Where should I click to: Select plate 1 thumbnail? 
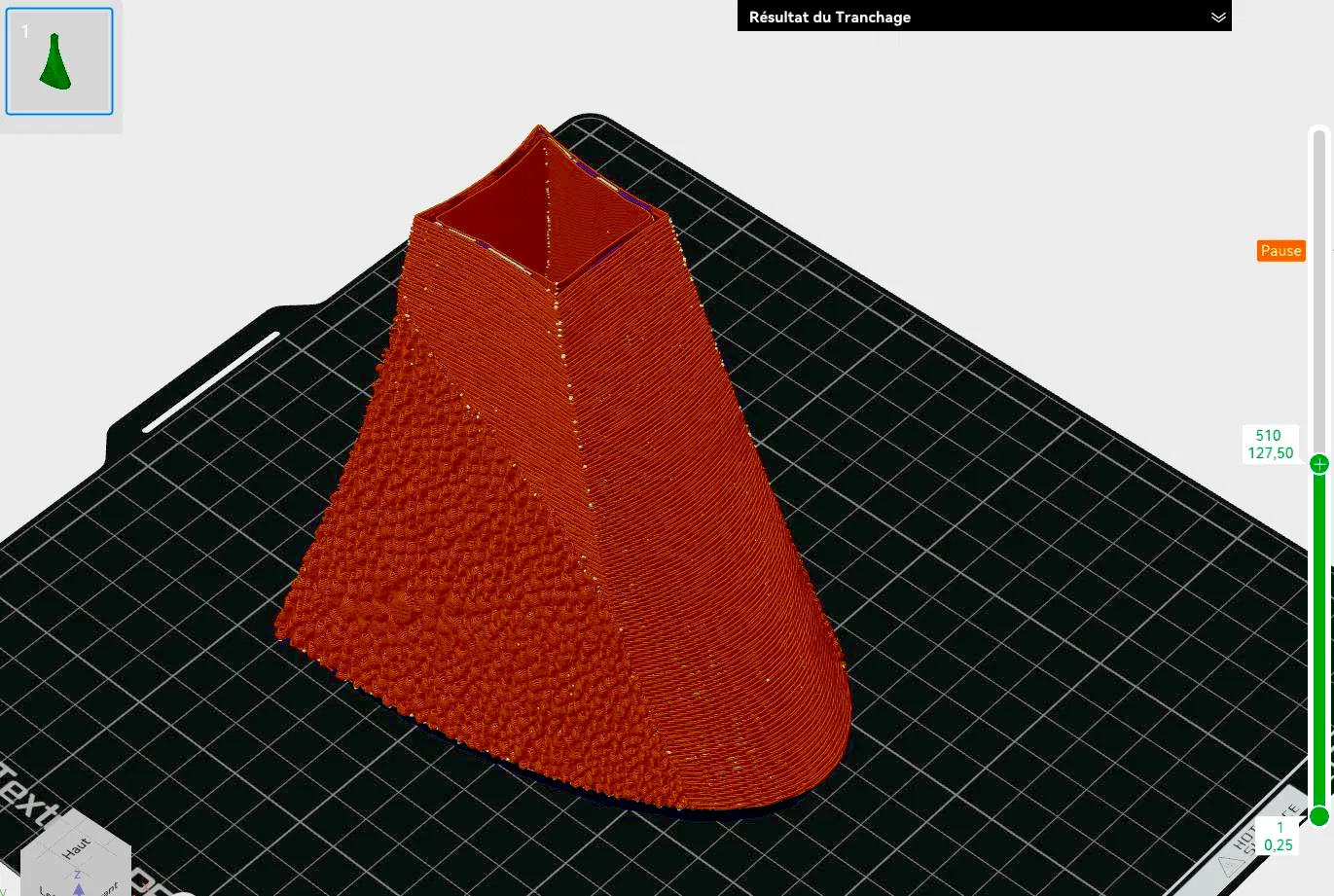pyautogui.click(x=59, y=61)
